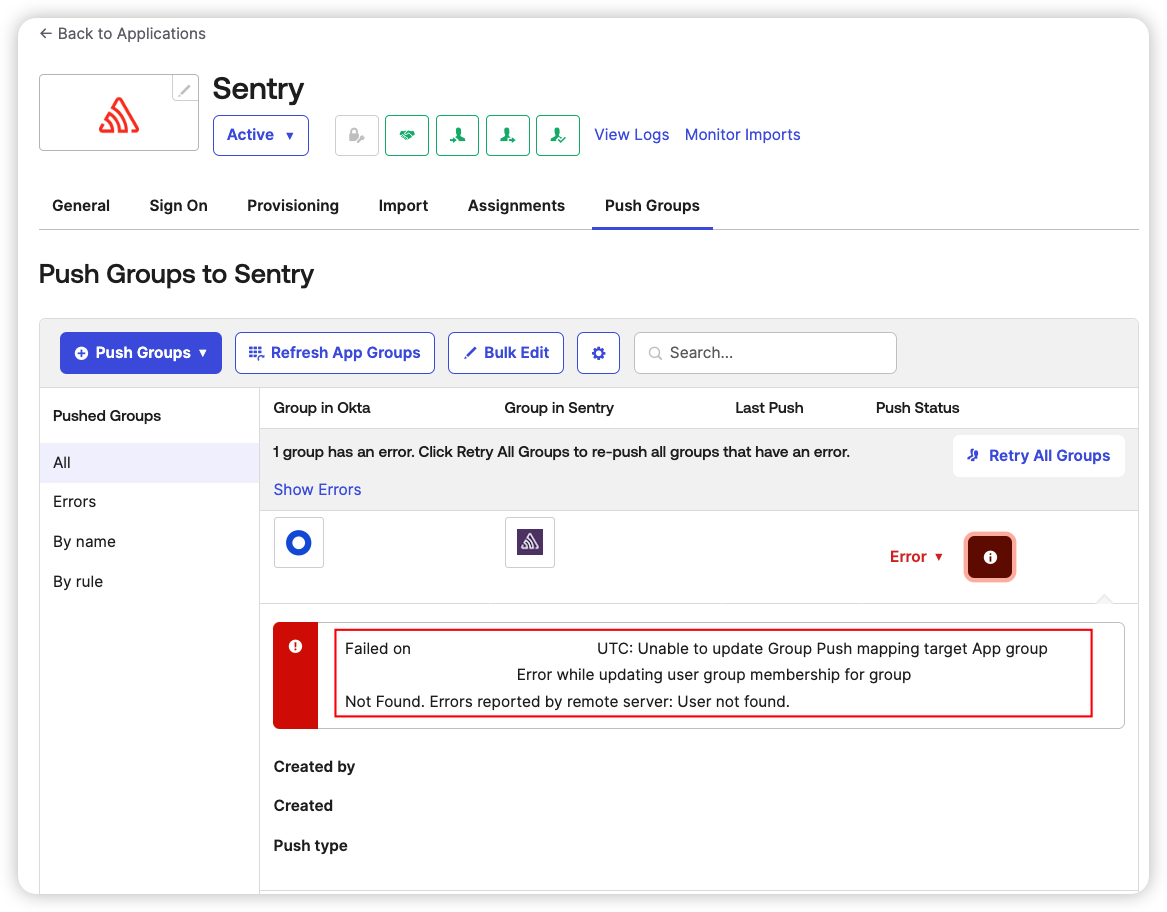Click the Bulk Edit button
The height and width of the screenshot is (912, 1167).
506,353
